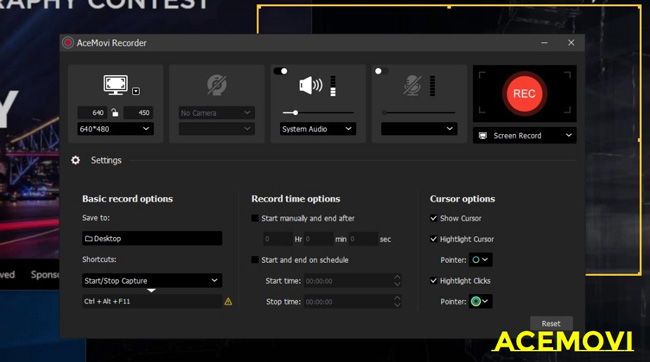Click the Ctrl + Alt + F11 shortcut field
Image resolution: width=650 pixels, height=362 pixels.
click(x=152, y=301)
